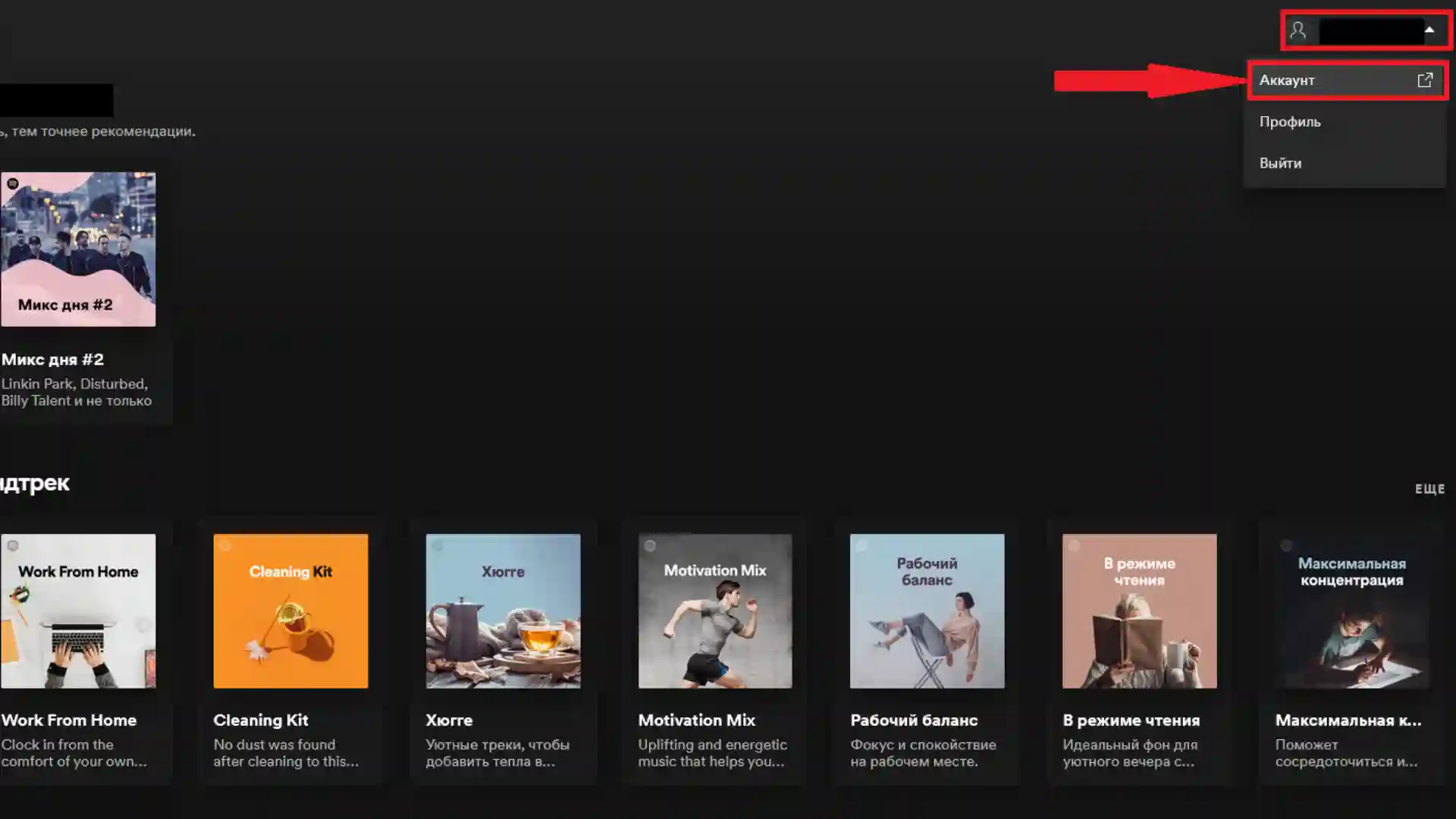Open the Work From Home playlist cover
Image resolution: width=1456 pixels, height=819 pixels.
[x=78, y=611]
